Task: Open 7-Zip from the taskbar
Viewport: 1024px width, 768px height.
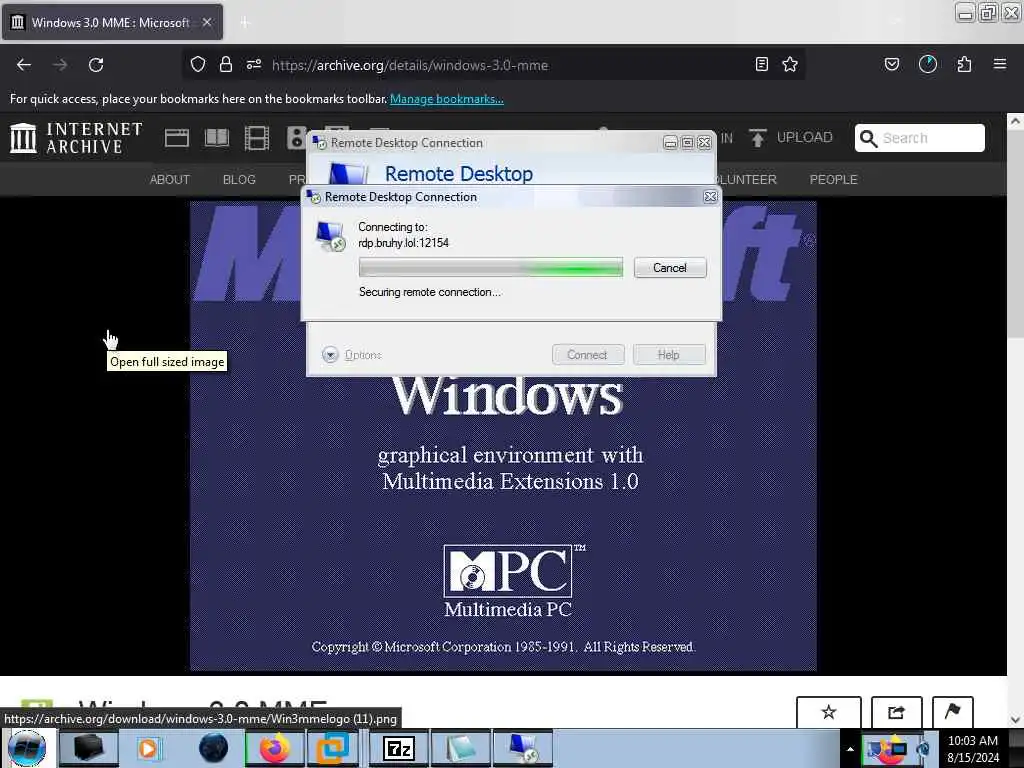Action: [399, 748]
